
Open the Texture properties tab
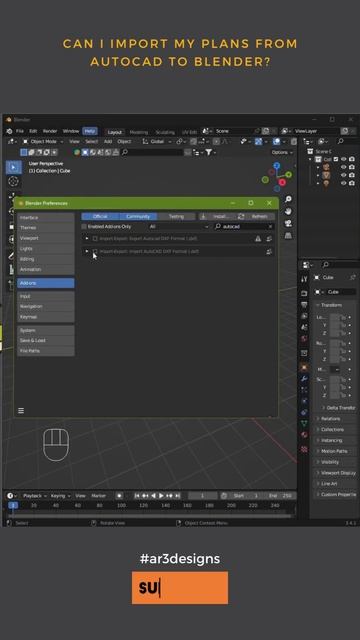pos(304,449)
